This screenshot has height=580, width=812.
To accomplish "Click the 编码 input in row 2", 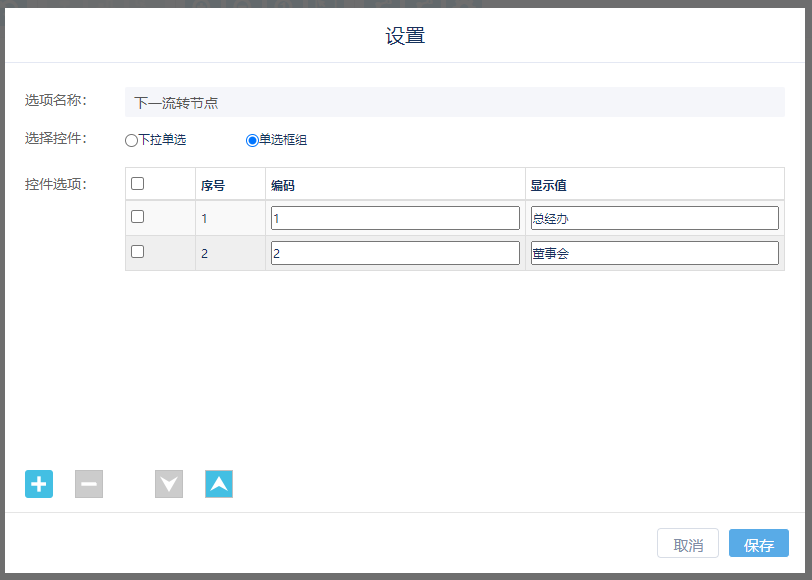I will tap(395, 253).
